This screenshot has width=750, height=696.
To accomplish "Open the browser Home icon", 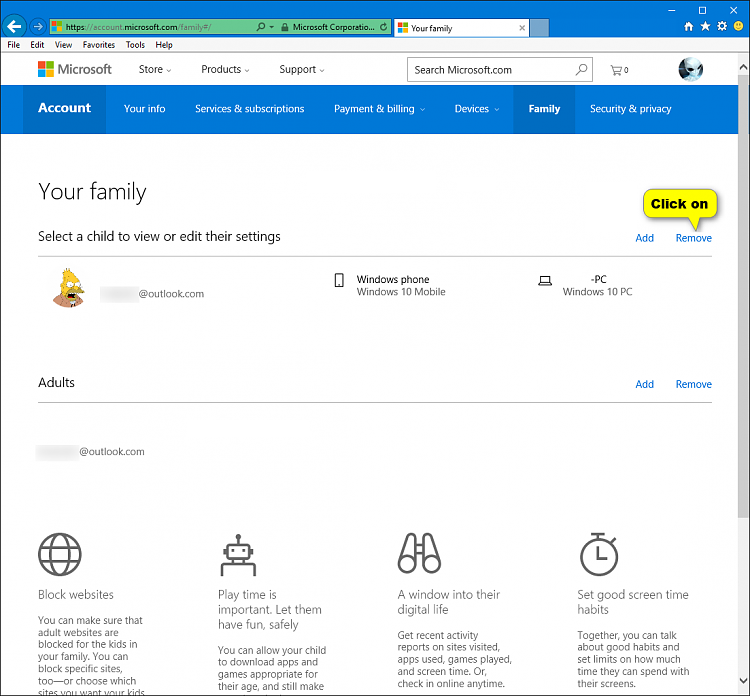I will [x=688, y=27].
